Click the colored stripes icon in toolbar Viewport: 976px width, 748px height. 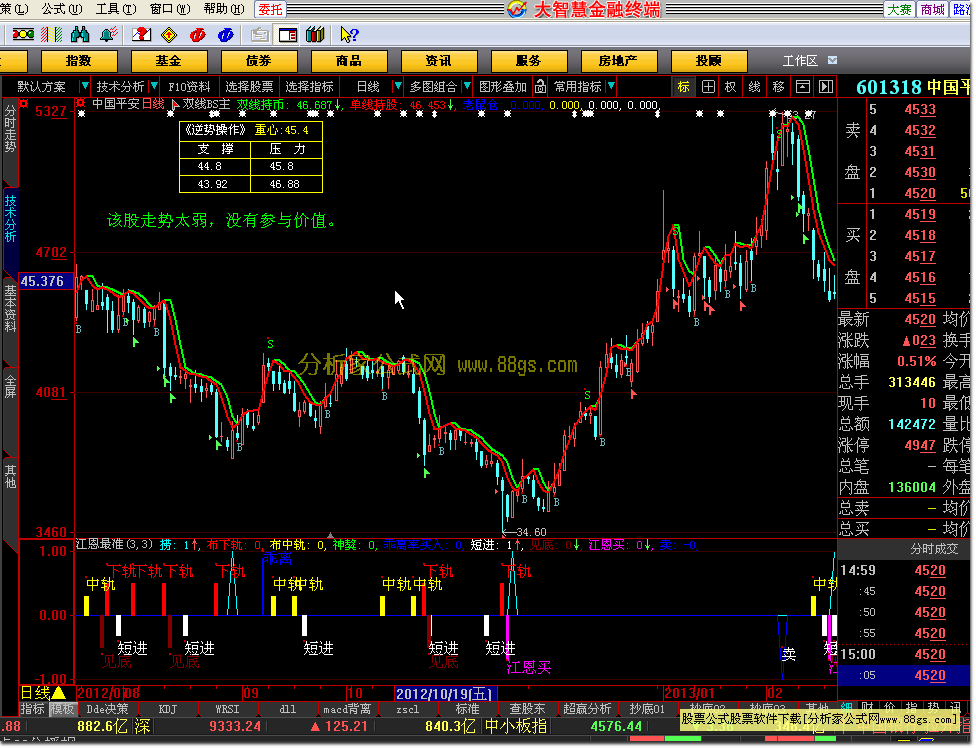(52, 35)
